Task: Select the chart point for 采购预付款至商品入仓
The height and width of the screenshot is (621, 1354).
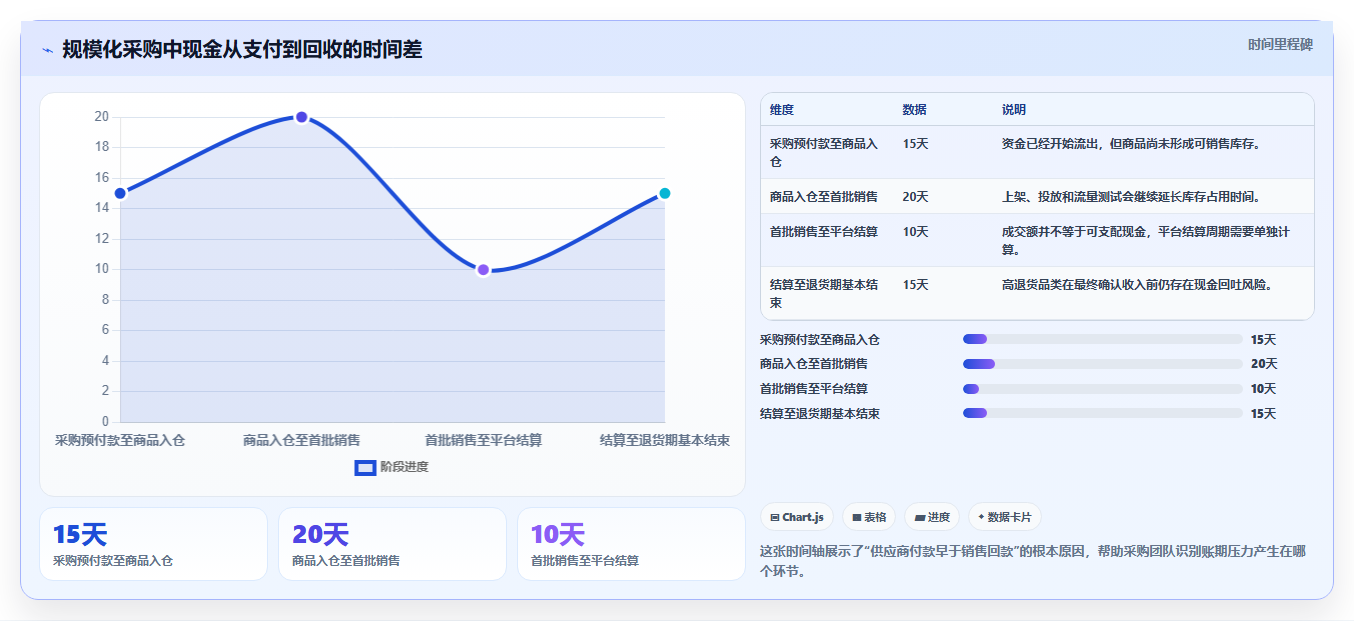Action: click(120, 193)
